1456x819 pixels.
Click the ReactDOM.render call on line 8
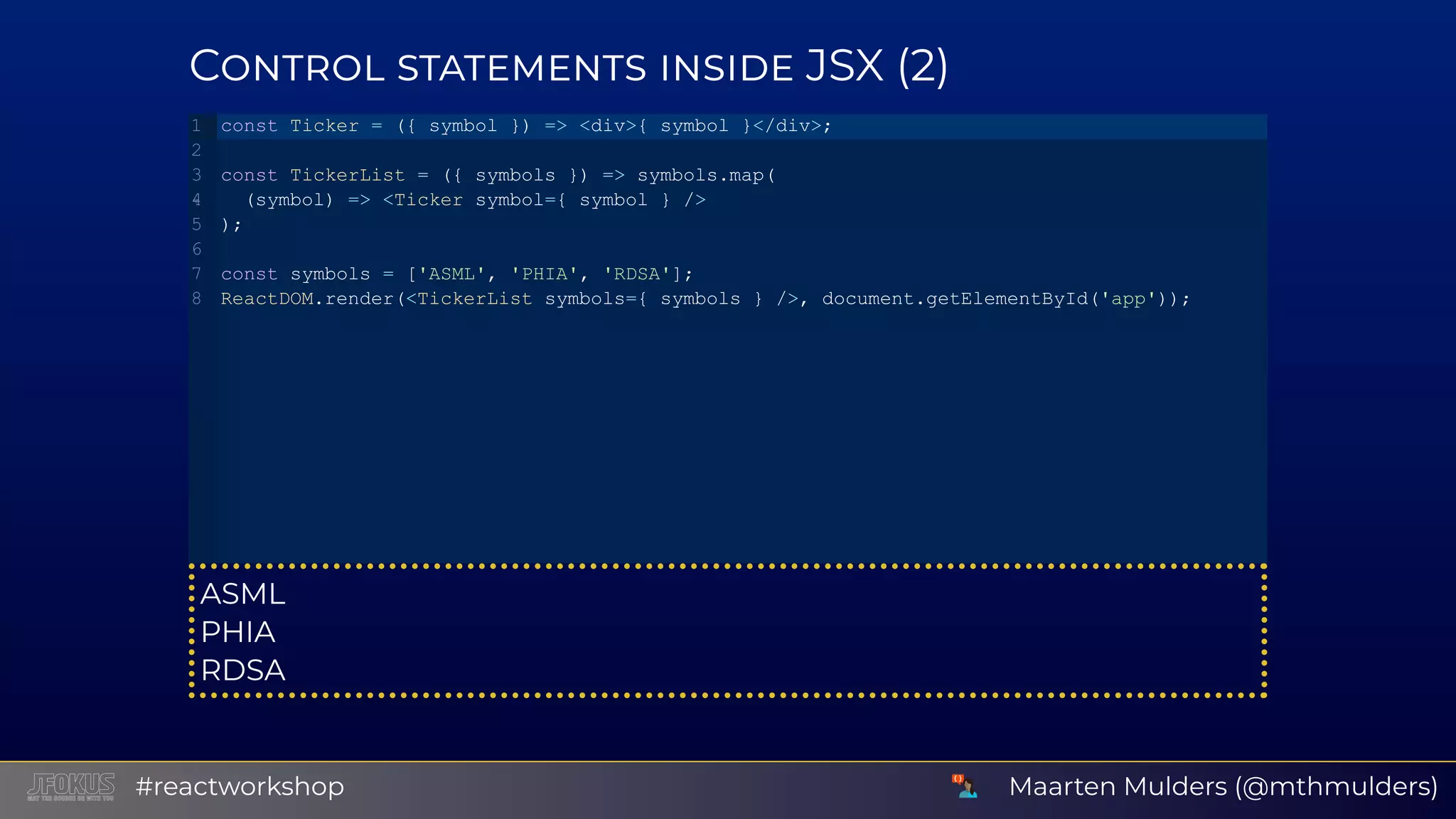[x=705, y=299]
